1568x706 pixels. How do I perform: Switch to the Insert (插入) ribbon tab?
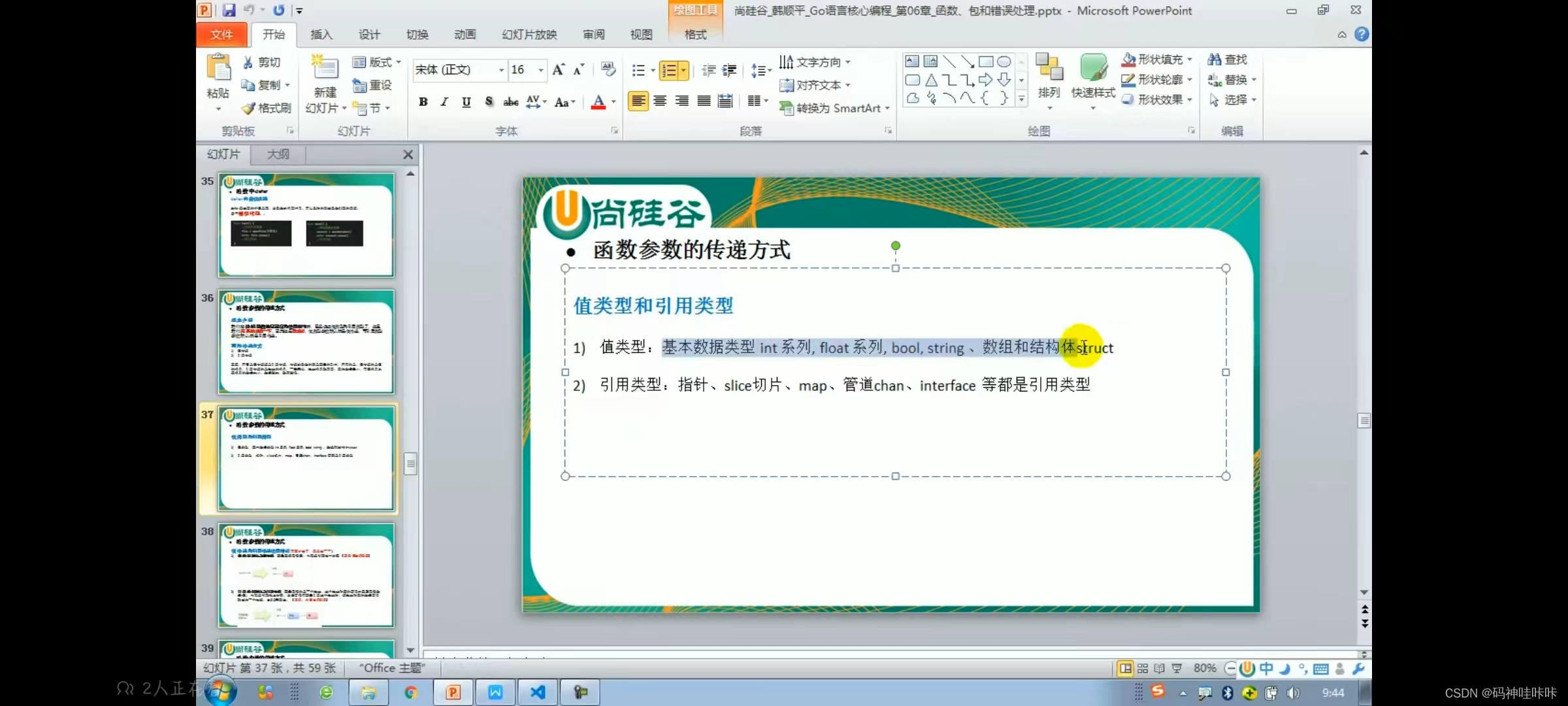point(321,35)
